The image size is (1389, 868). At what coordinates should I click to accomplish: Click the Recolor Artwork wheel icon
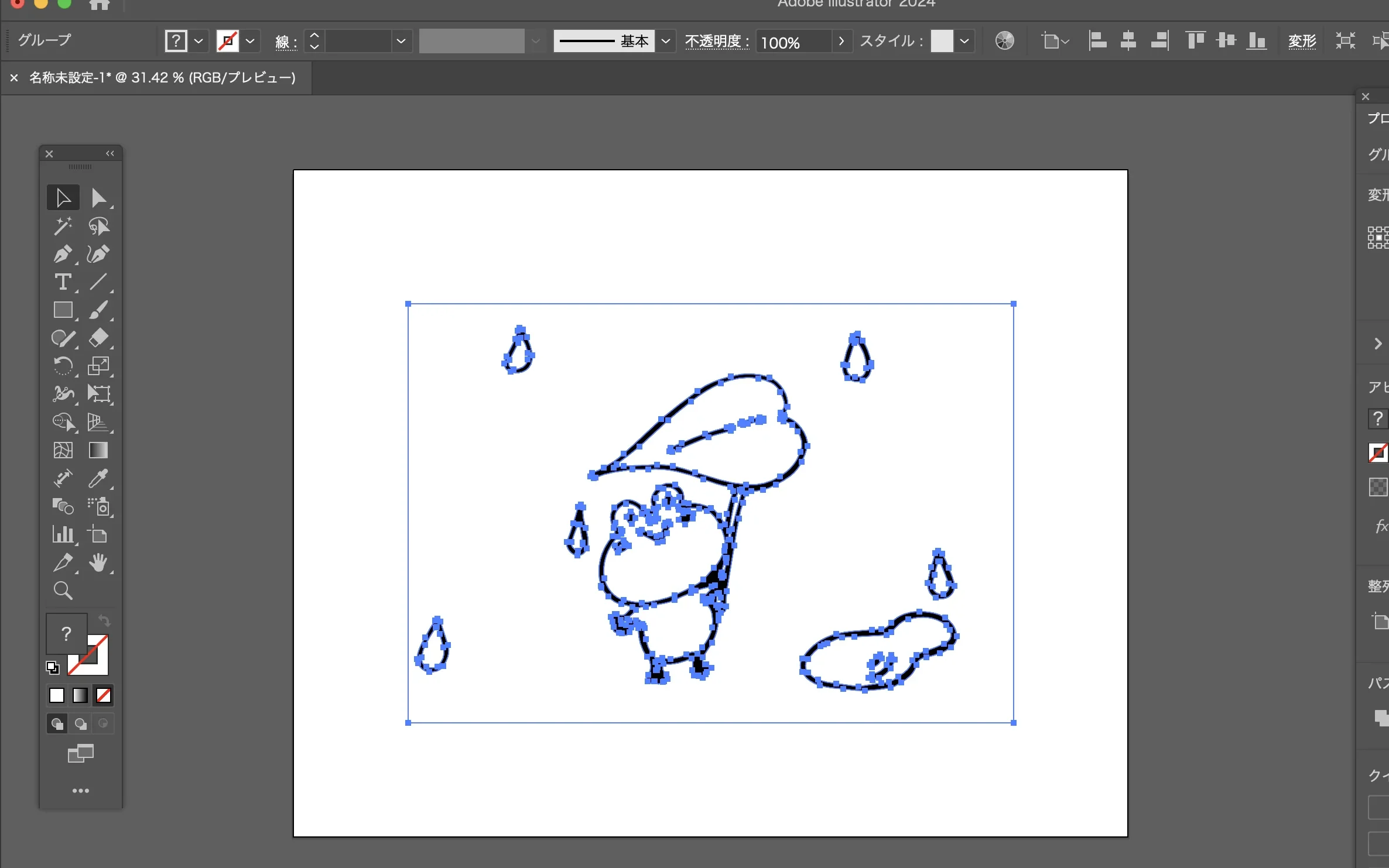1004,41
